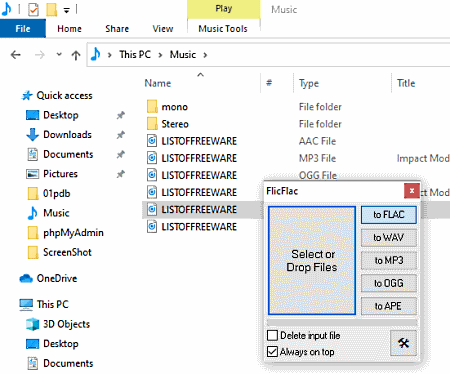450x374 pixels.
Task: Enable Delete input file checkbox
Action: coord(272,335)
